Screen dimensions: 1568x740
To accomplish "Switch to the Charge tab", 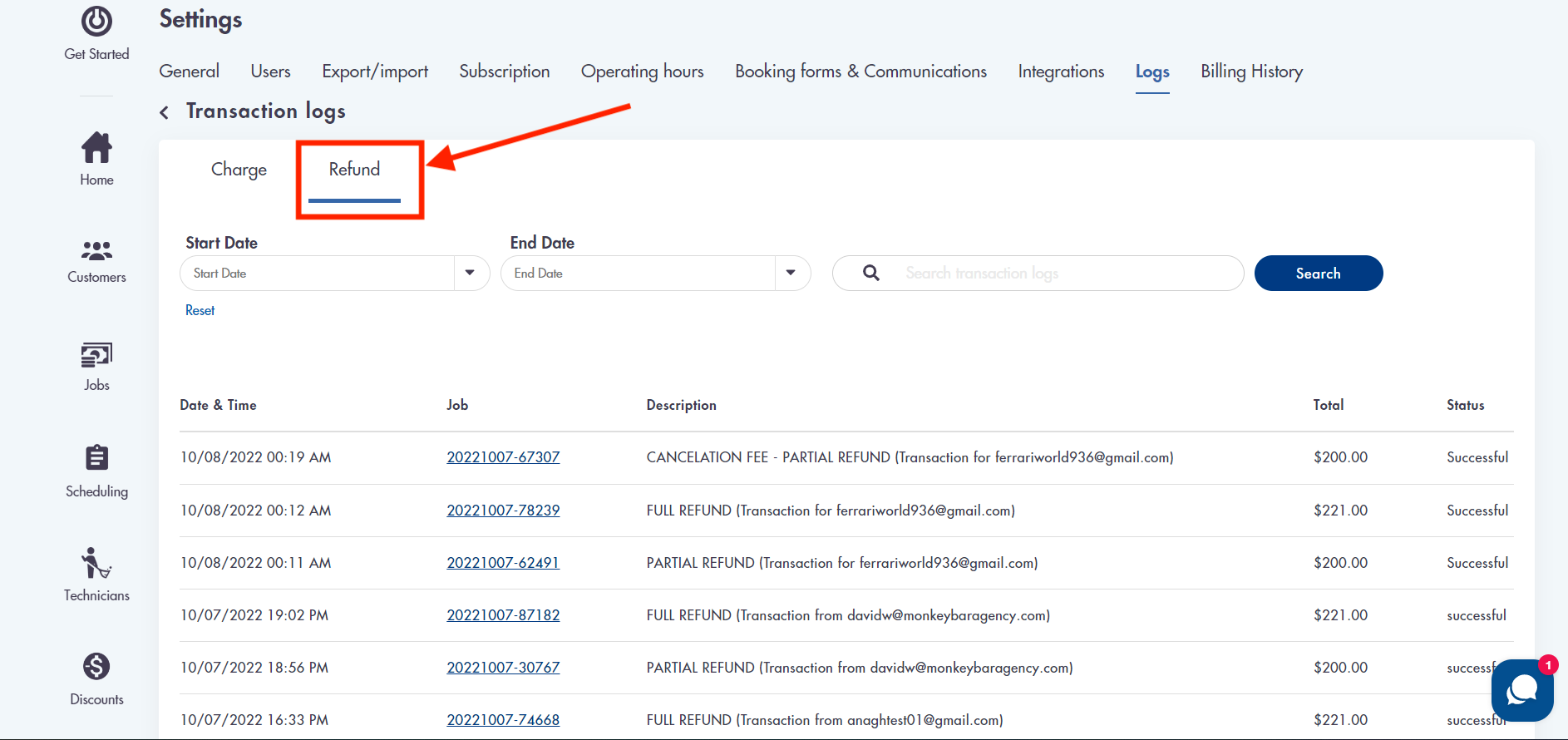I will pos(239,170).
